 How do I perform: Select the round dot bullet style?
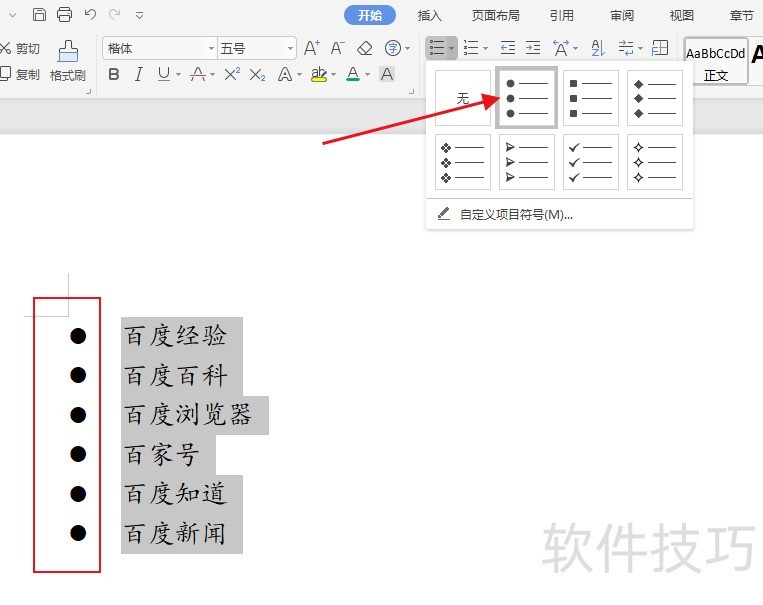(527, 98)
